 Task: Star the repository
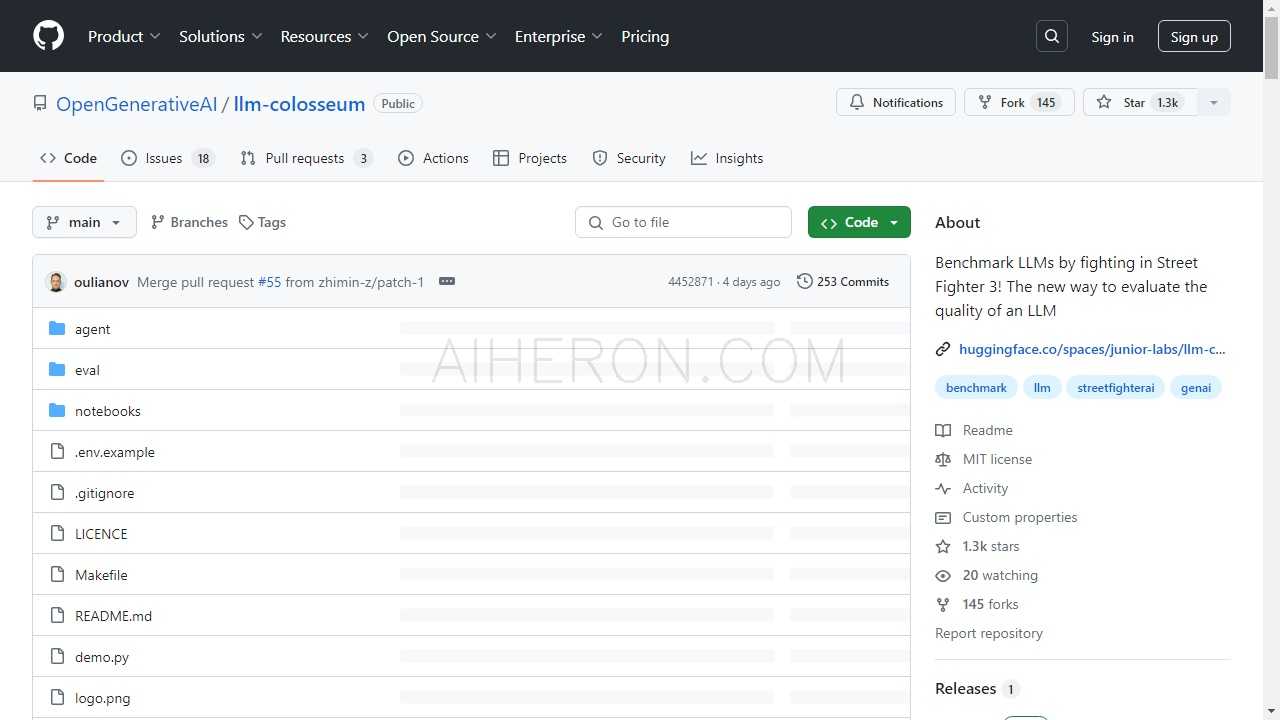coord(1140,102)
